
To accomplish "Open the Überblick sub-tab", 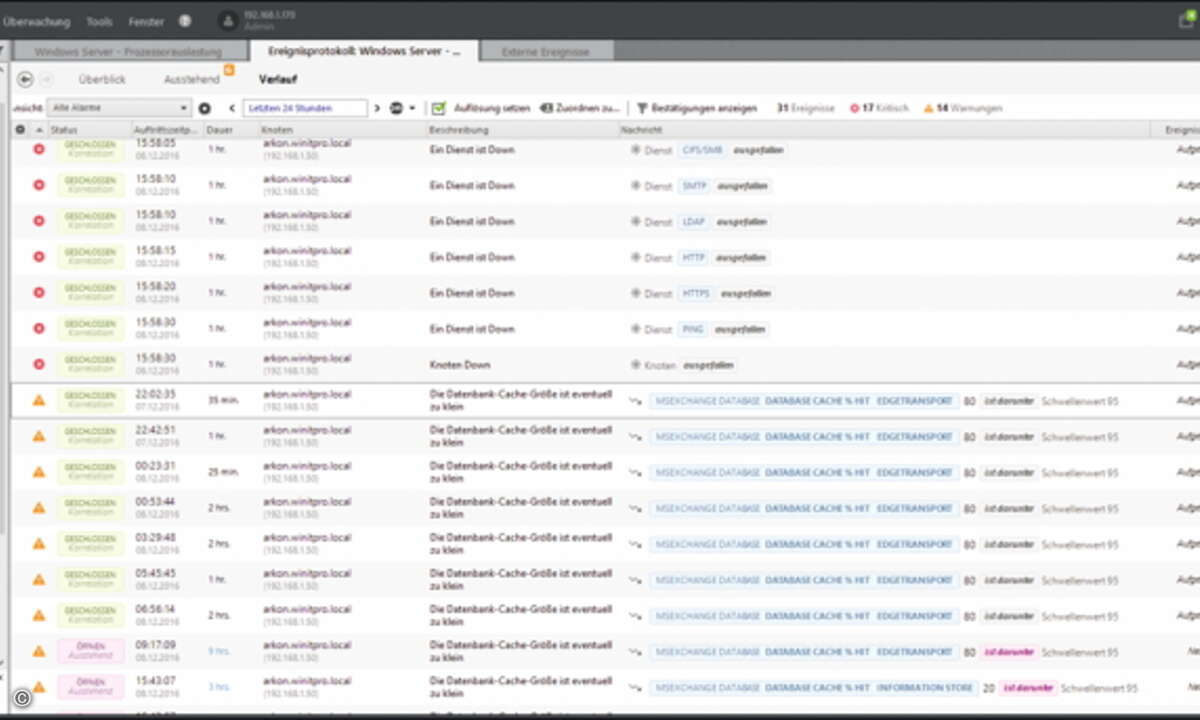I will click(102, 79).
